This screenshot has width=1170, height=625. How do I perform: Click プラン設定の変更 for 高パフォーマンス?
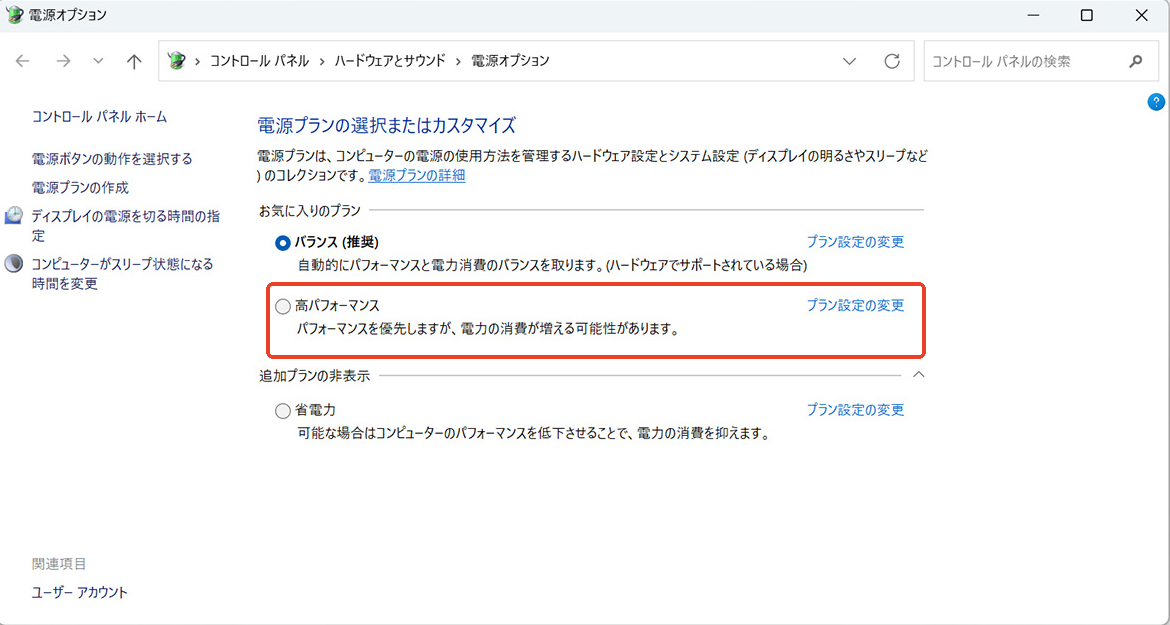point(855,306)
